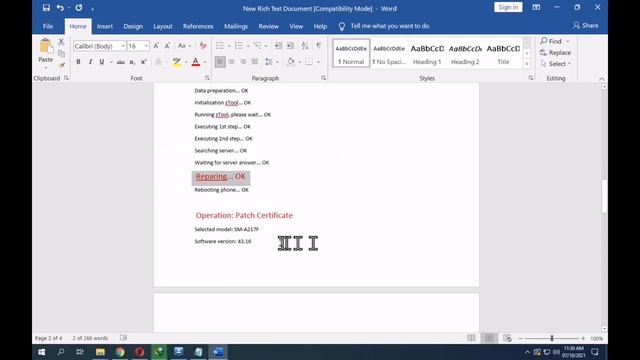Viewport: 640px width, 360px height.
Task: Click the zoom slider handle
Action: tap(551, 338)
